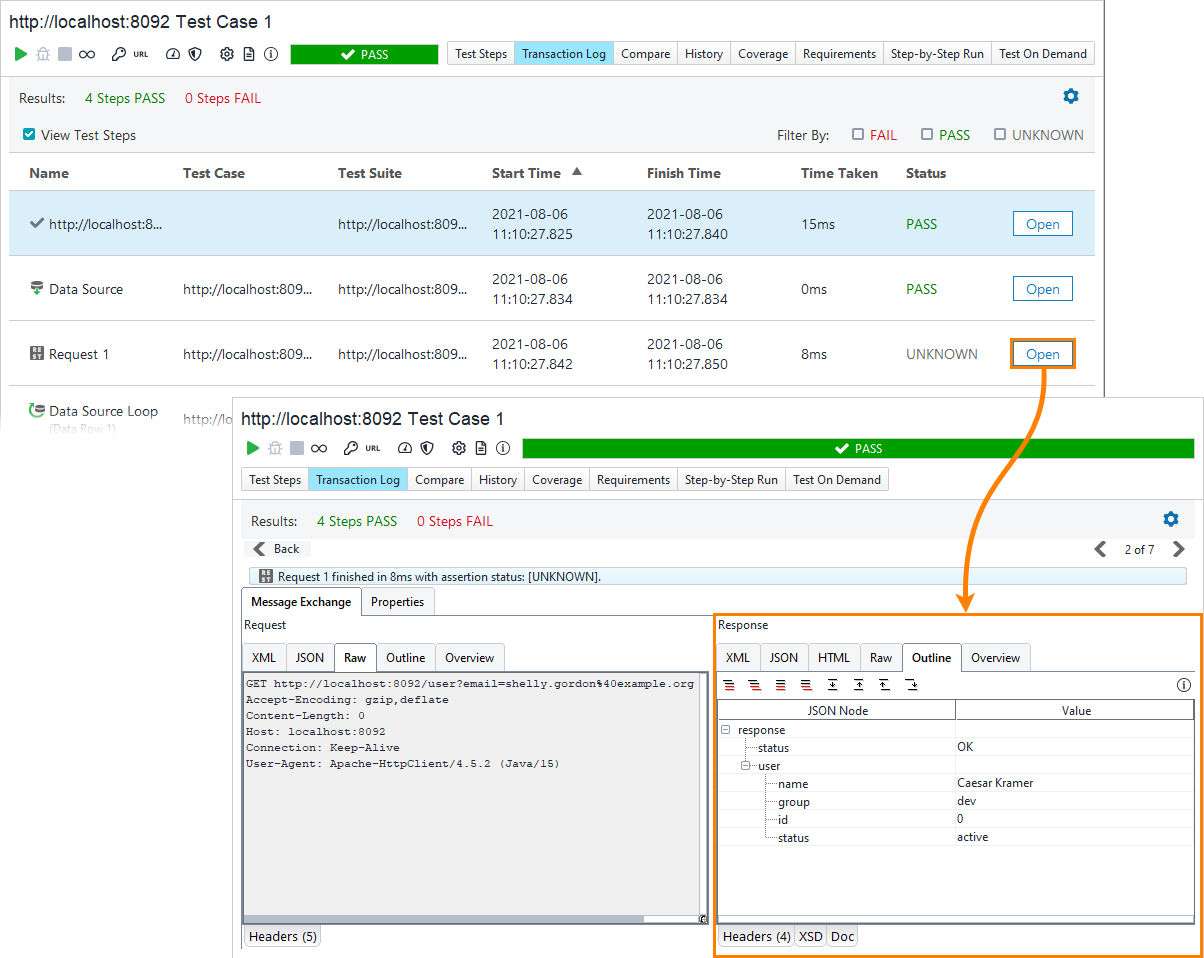This screenshot has height=958, width=1204.
Task: Go to next transaction with right arrow
Action: click(1178, 549)
